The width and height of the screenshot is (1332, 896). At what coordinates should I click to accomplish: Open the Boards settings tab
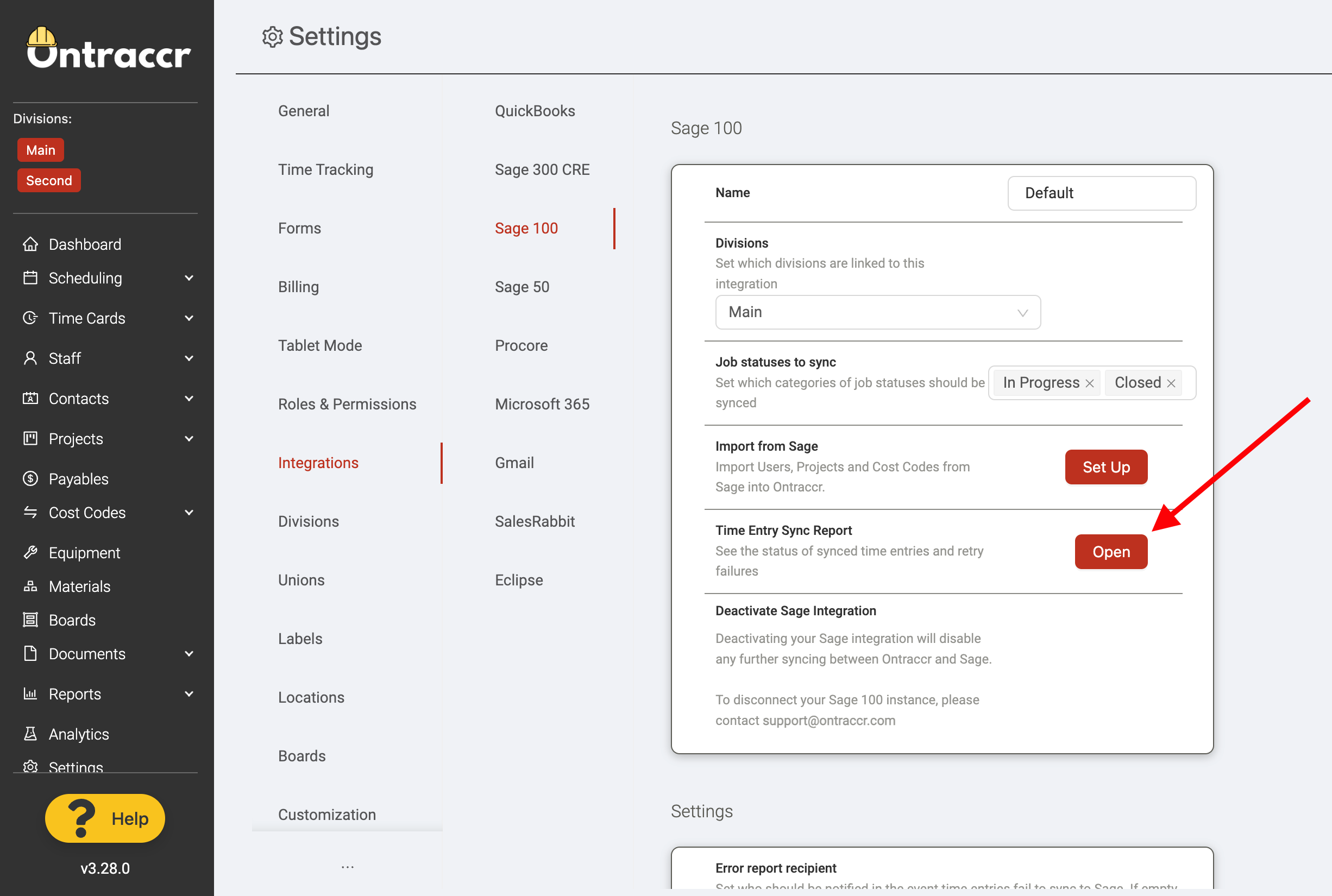pos(302,756)
